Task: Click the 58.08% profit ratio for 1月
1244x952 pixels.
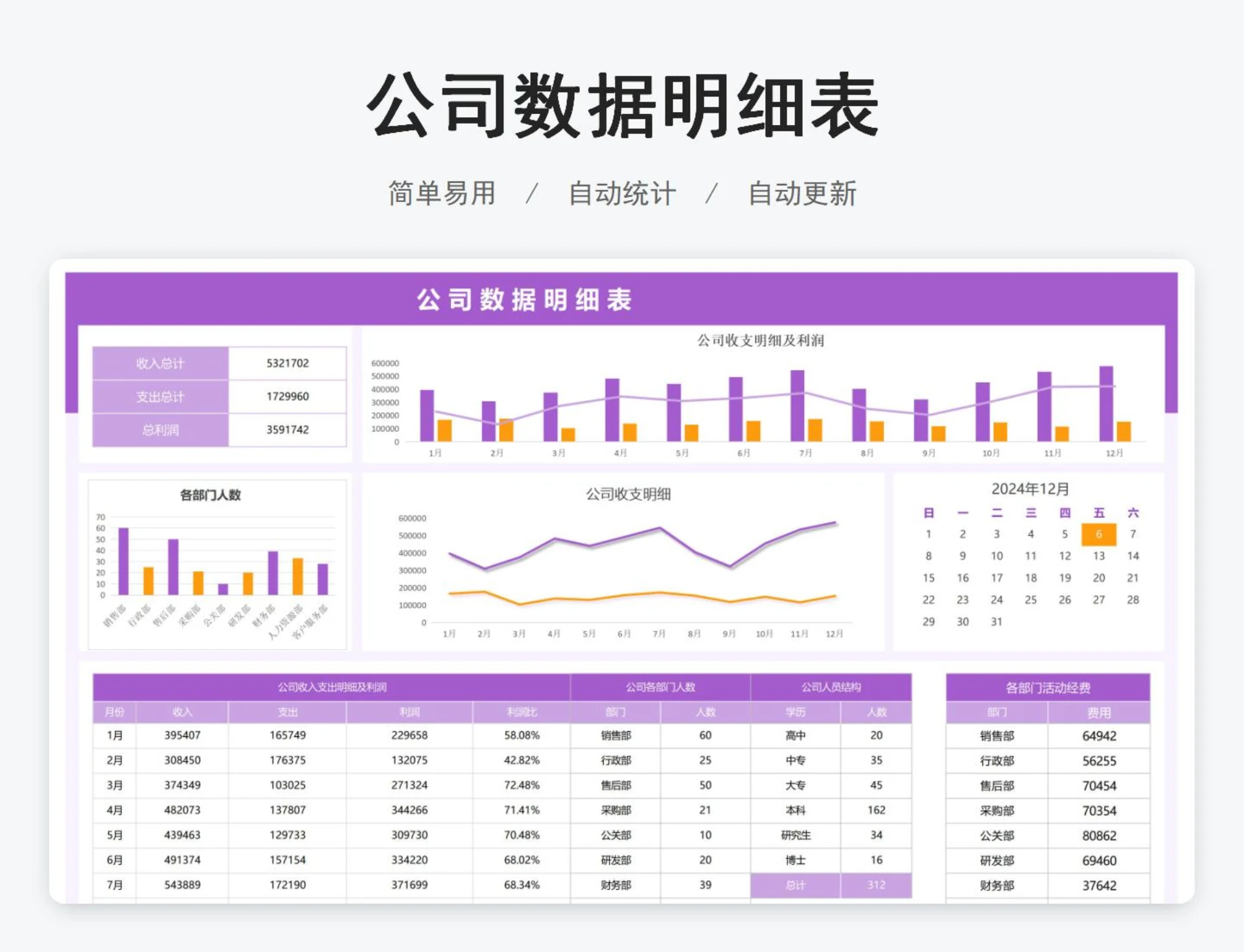Action: (524, 735)
